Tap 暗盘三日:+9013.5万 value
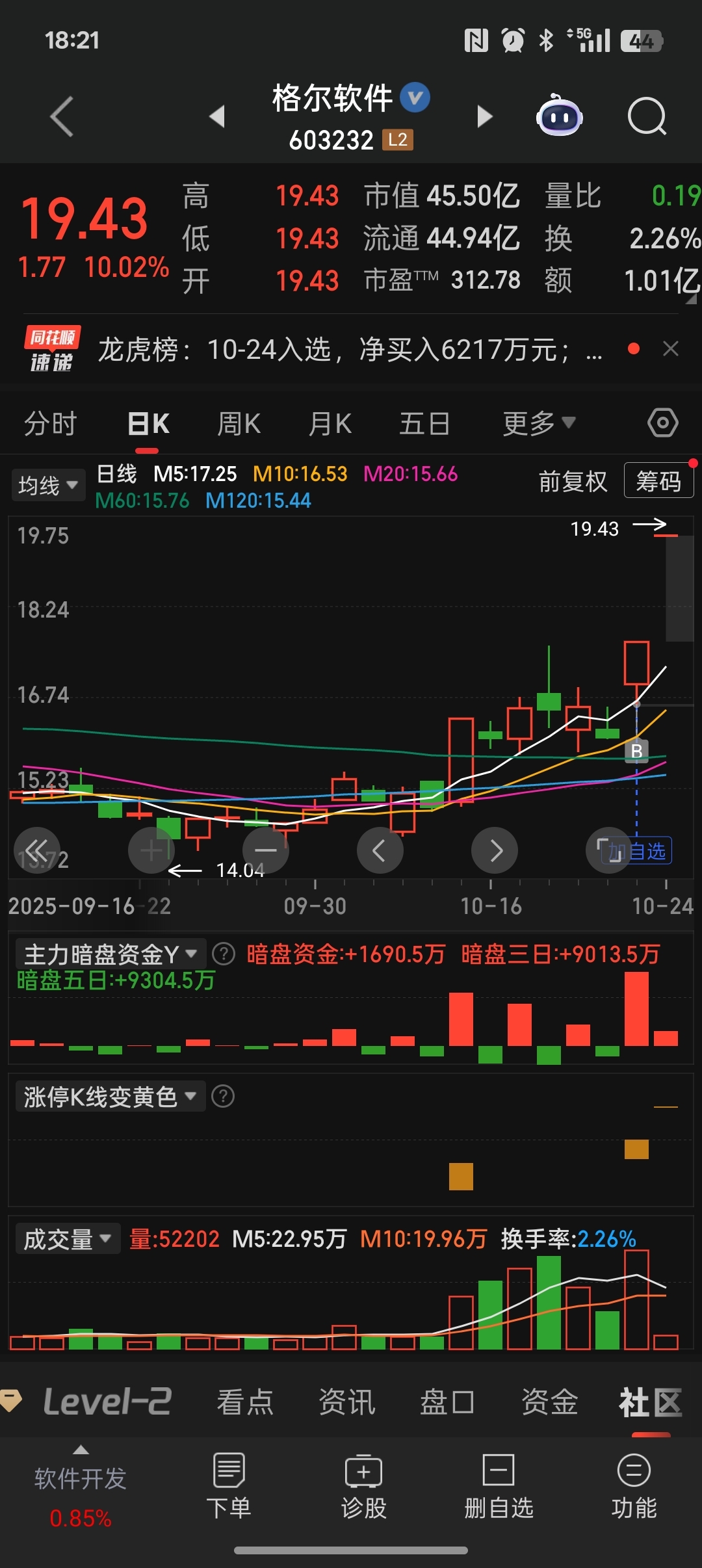The image size is (702, 1568). coord(560,954)
